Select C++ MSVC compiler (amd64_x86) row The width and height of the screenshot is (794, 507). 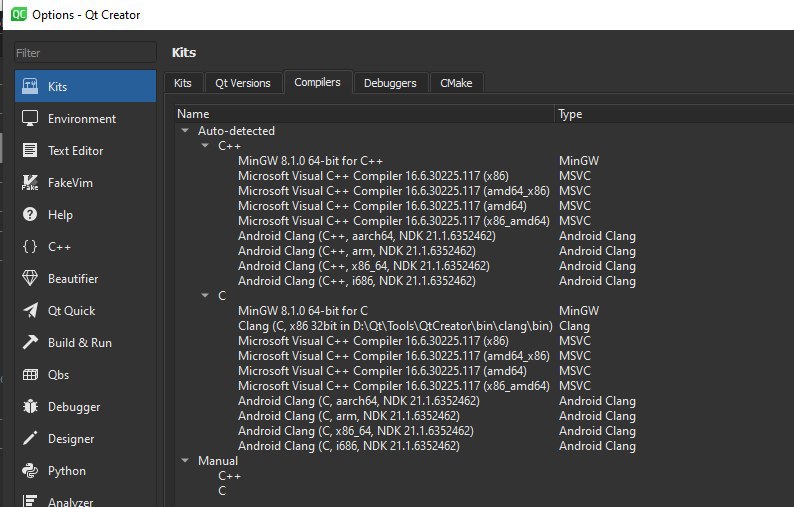click(393, 191)
